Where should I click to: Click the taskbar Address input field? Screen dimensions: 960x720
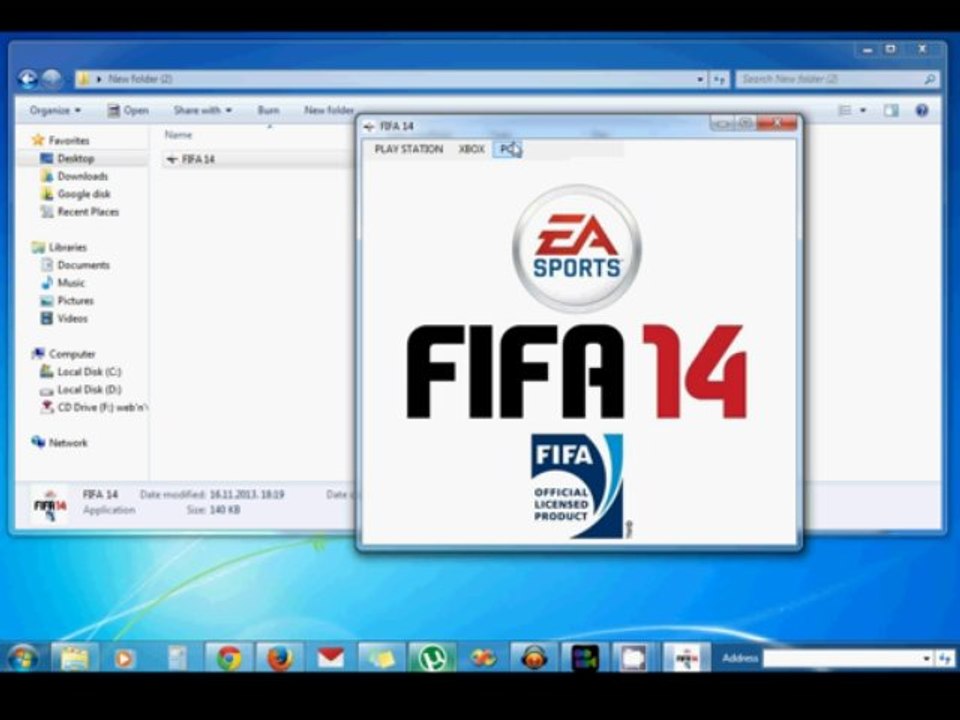click(841, 659)
